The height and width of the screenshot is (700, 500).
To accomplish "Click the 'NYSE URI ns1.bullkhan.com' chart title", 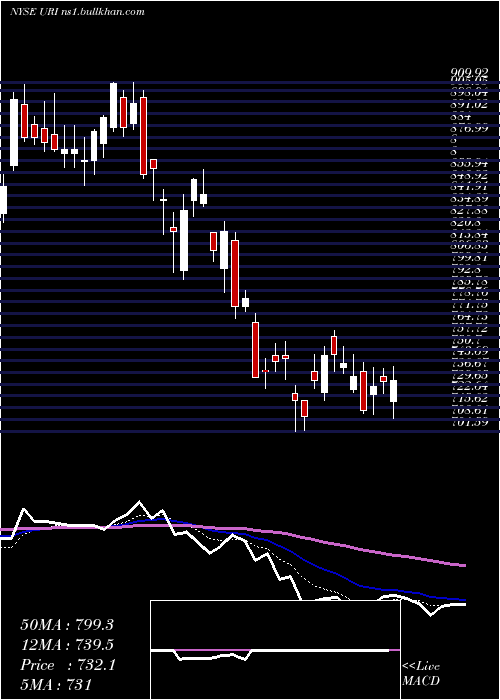I will coord(77,12).
